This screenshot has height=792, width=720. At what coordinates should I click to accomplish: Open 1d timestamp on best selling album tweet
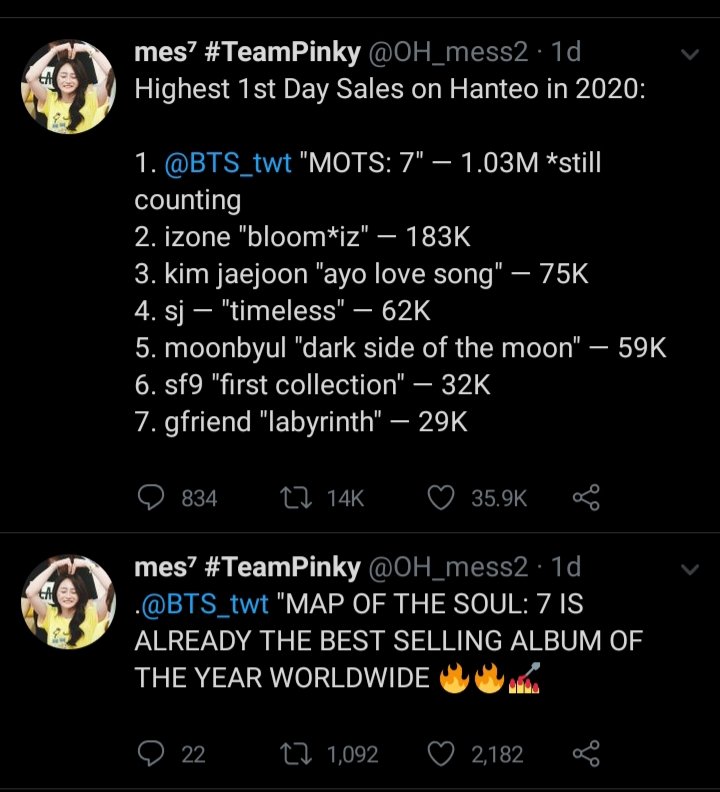[566, 567]
